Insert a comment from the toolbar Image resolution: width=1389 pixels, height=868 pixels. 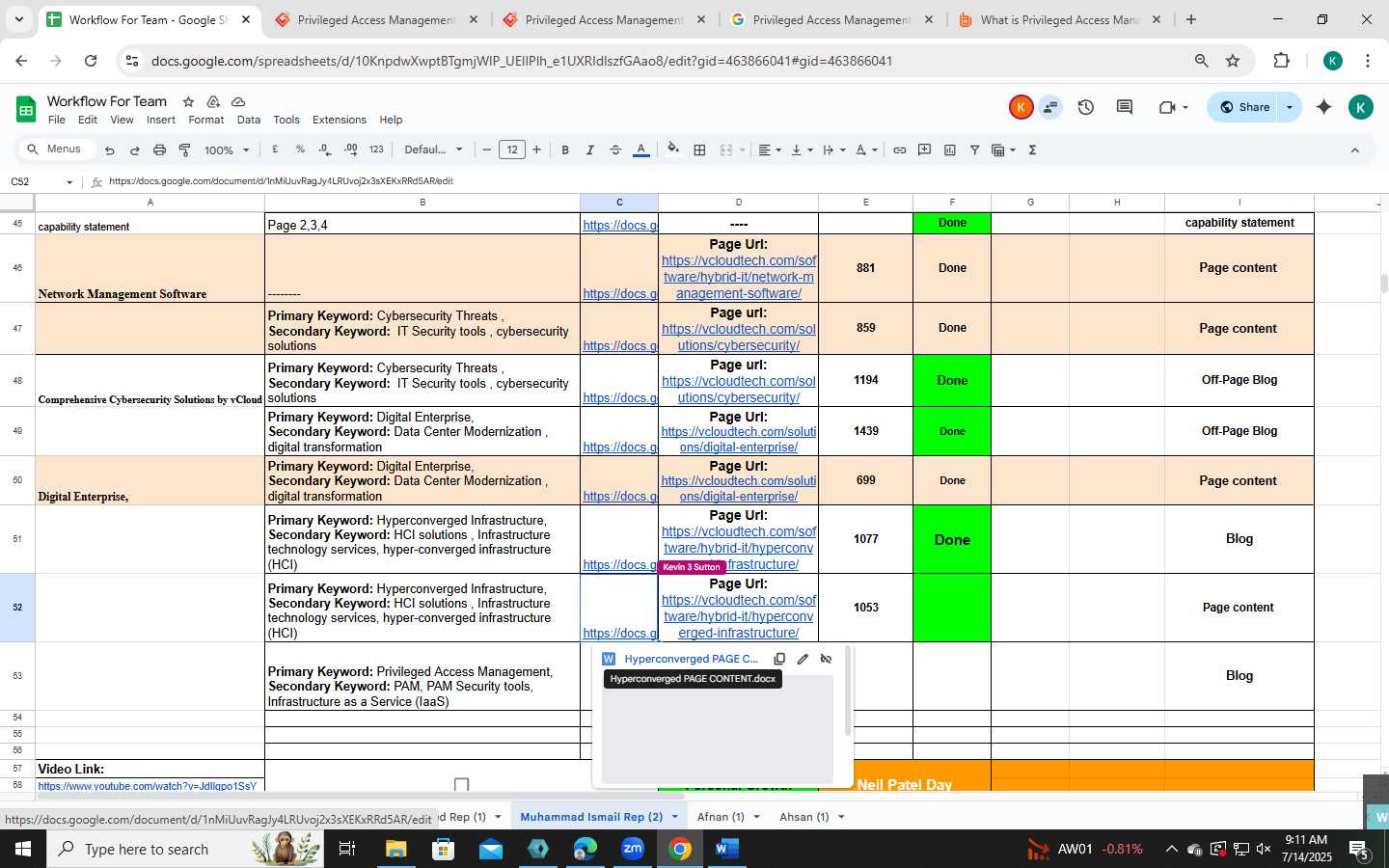click(925, 149)
